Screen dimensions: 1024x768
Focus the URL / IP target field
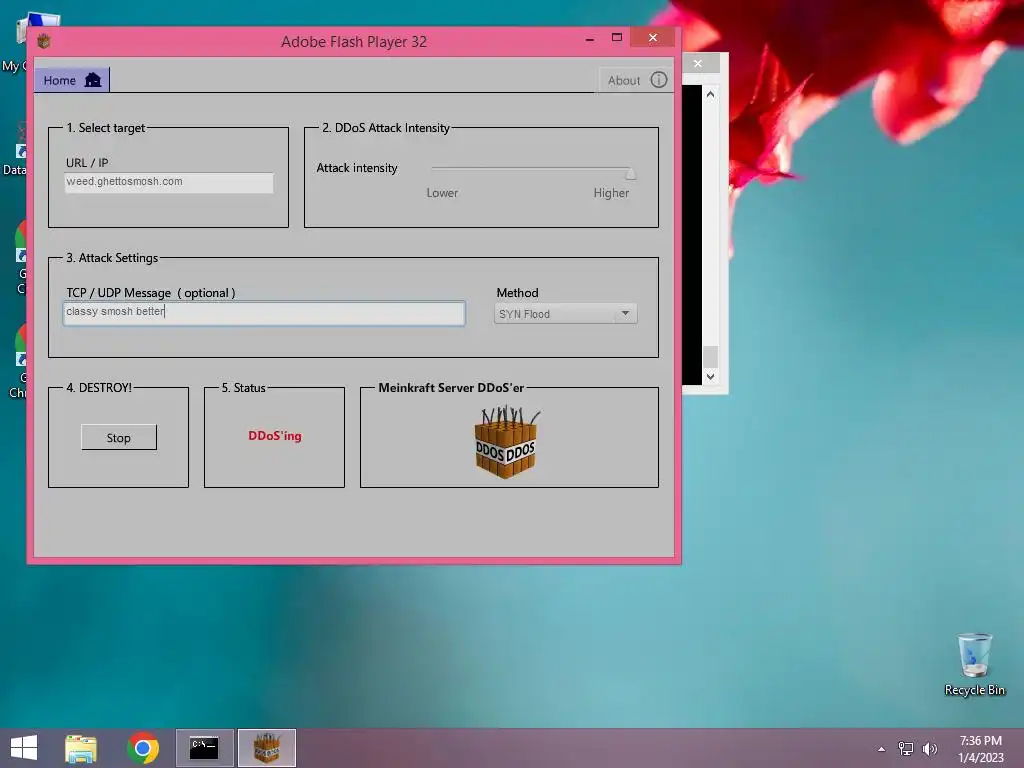pos(168,182)
